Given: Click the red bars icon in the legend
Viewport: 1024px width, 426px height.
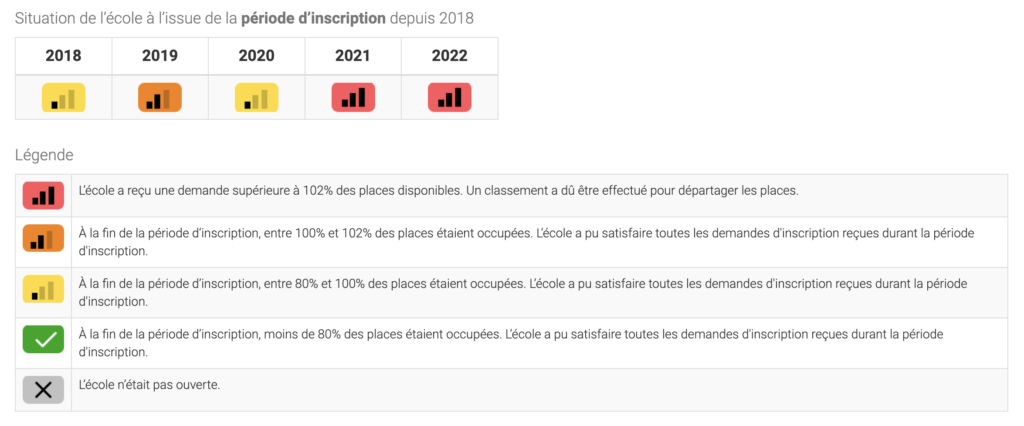Looking at the screenshot, I should (x=43, y=195).
